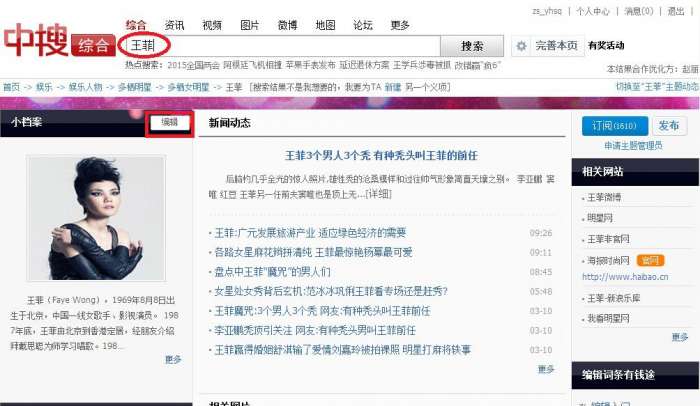Click 退出 to log out
The image size is (700, 406).
point(675,11)
